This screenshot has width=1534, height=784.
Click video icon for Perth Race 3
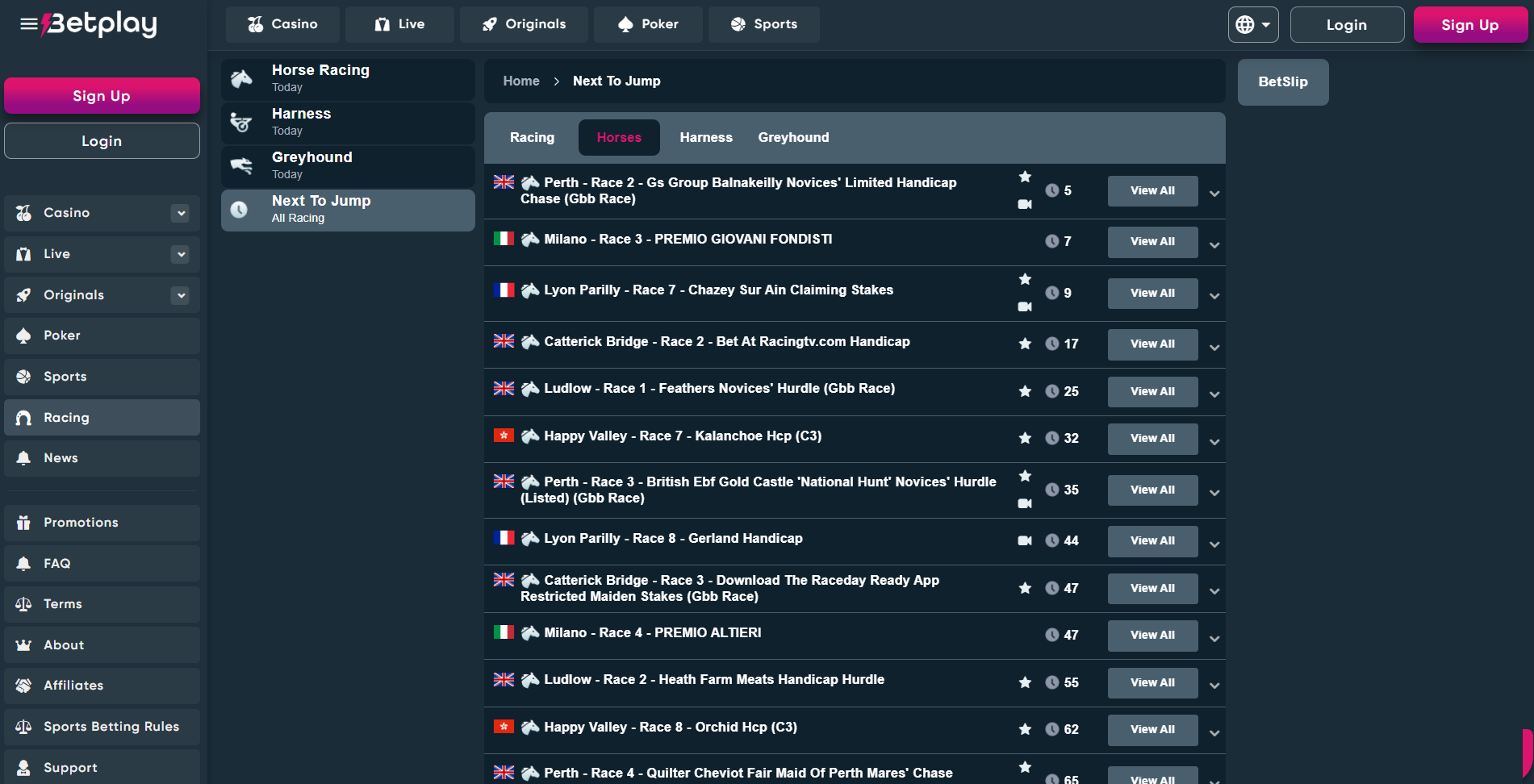point(1025,503)
